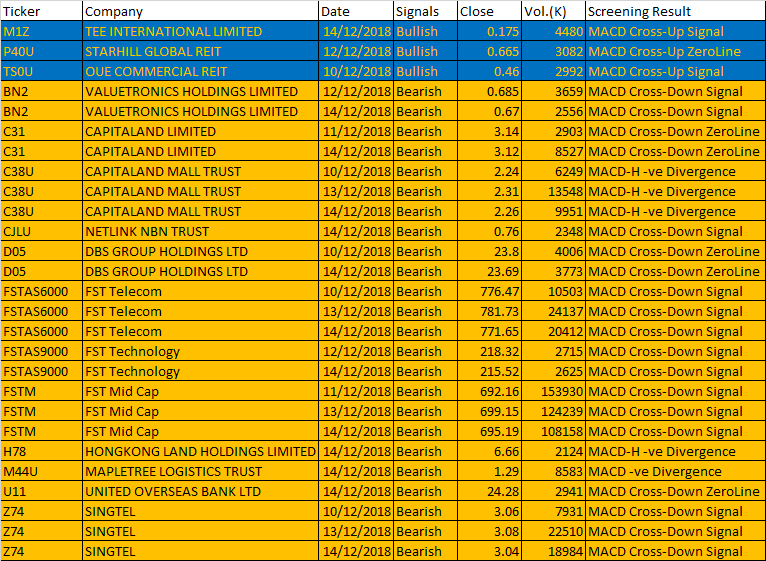Image resolution: width=766 pixels, height=561 pixels.
Task: Click the Company column header
Action: click(x=200, y=11)
